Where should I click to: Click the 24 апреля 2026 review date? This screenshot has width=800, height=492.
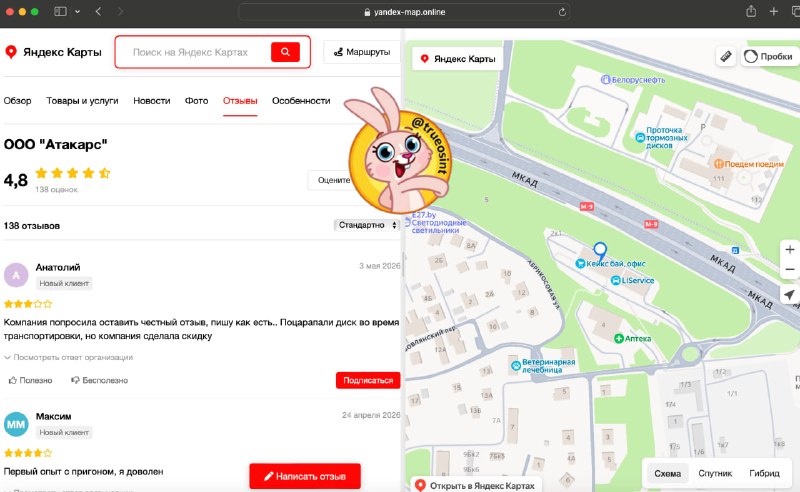click(x=371, y=415)
